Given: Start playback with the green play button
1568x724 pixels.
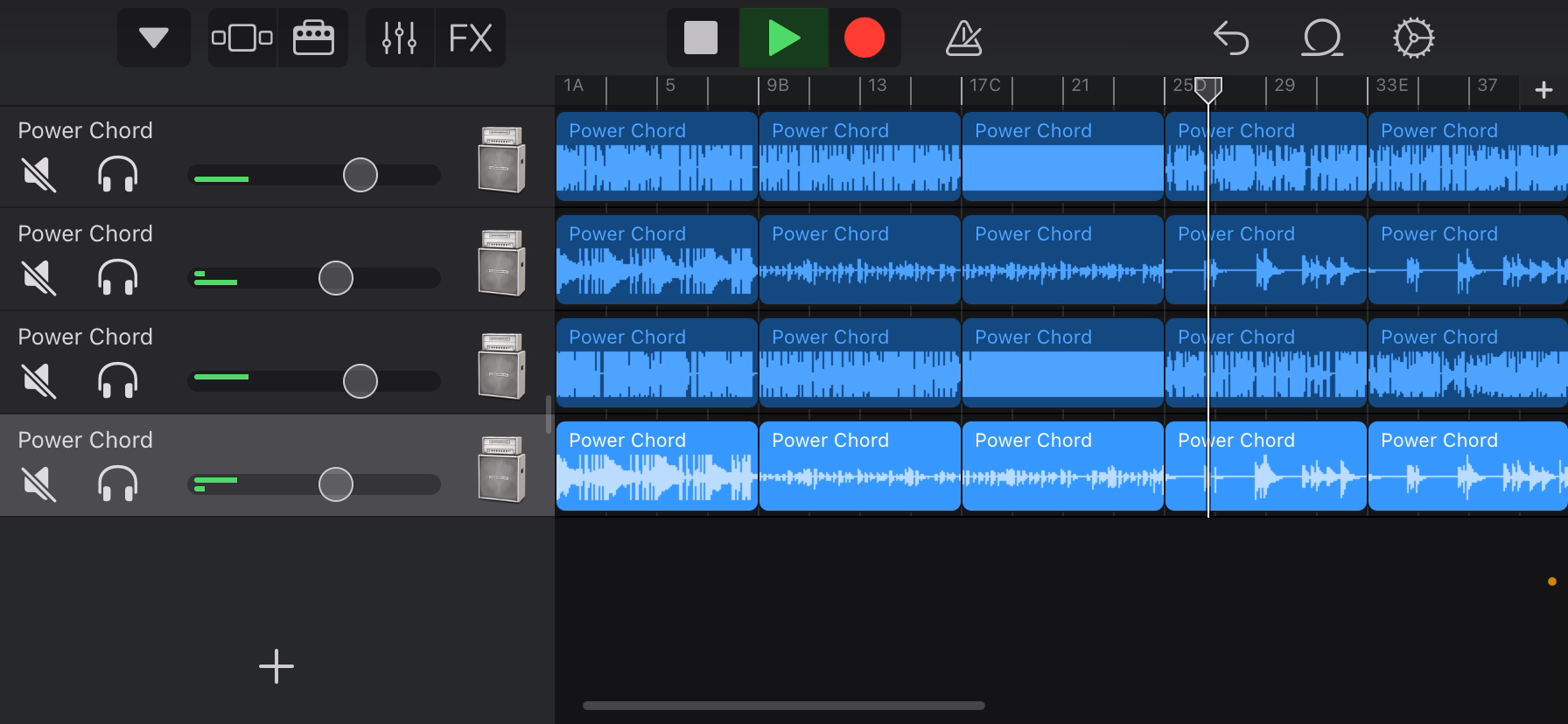Looking at the screenshot, I should (x=784, y=38).
